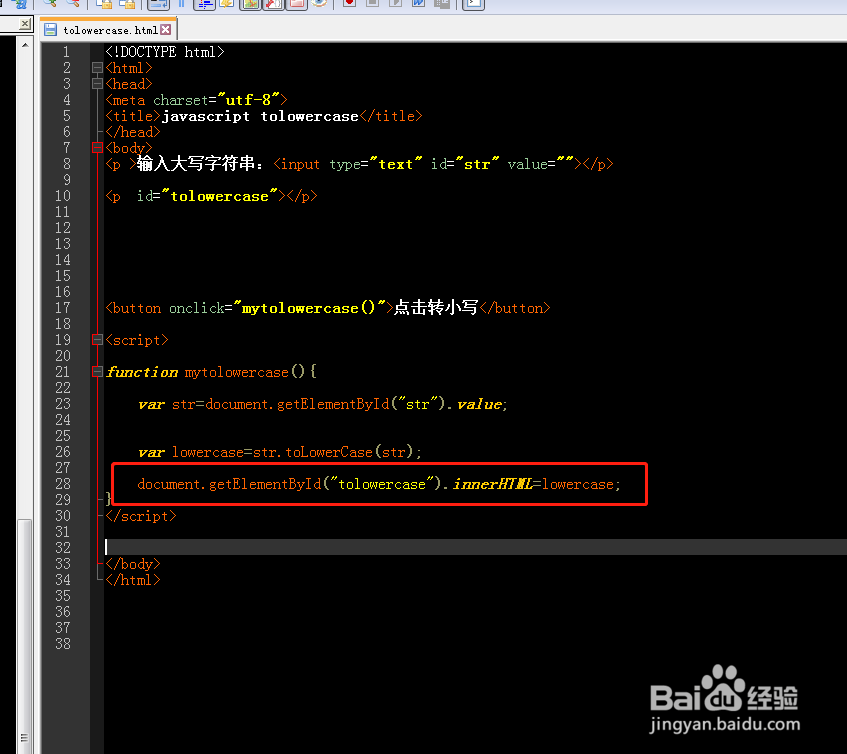Click the meta charset="utf-8" line
Screen dimensions: 847x754
(x=196, y=100)
